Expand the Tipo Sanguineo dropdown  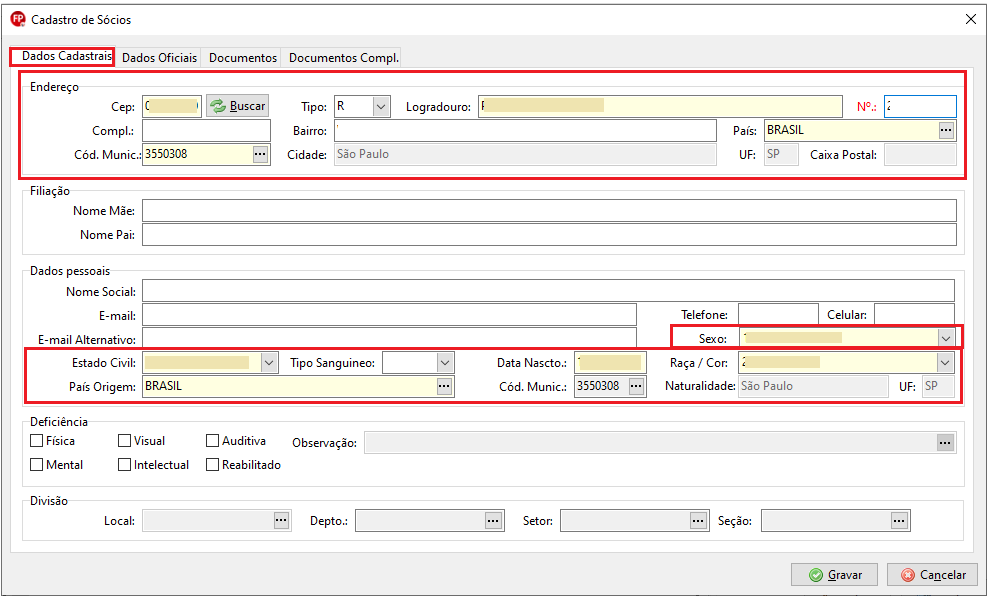point(445,362)
